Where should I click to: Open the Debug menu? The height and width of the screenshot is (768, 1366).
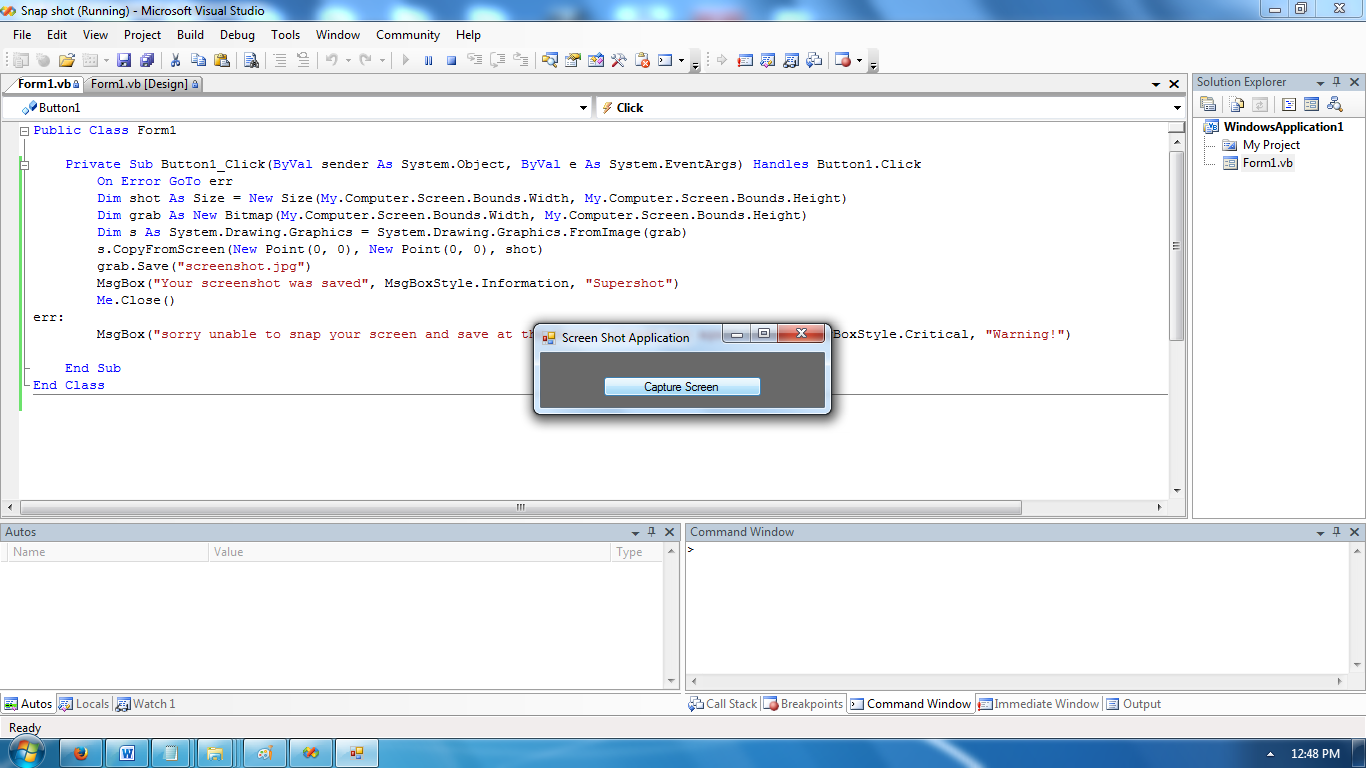click(x=237, y=34)
